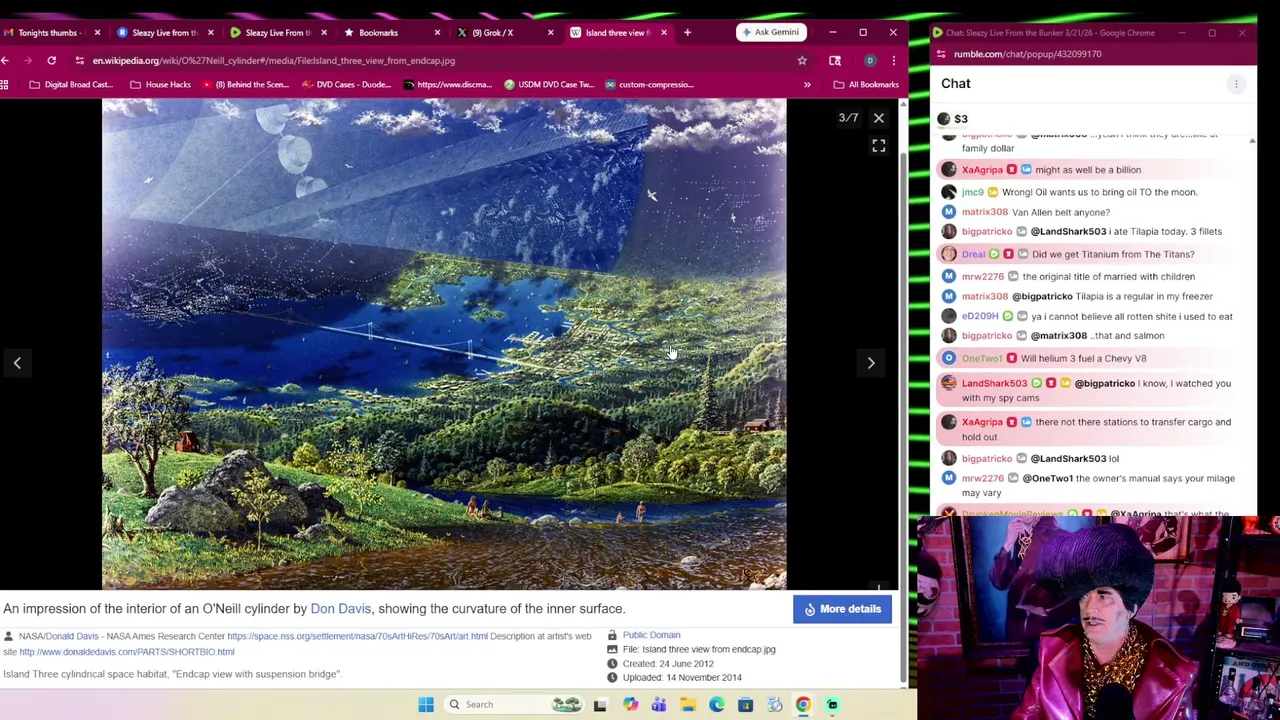Open File Explorer from the taskbar
This screenshot has width=1280, height=720.
pyautogui.click(x=688, y=705)
